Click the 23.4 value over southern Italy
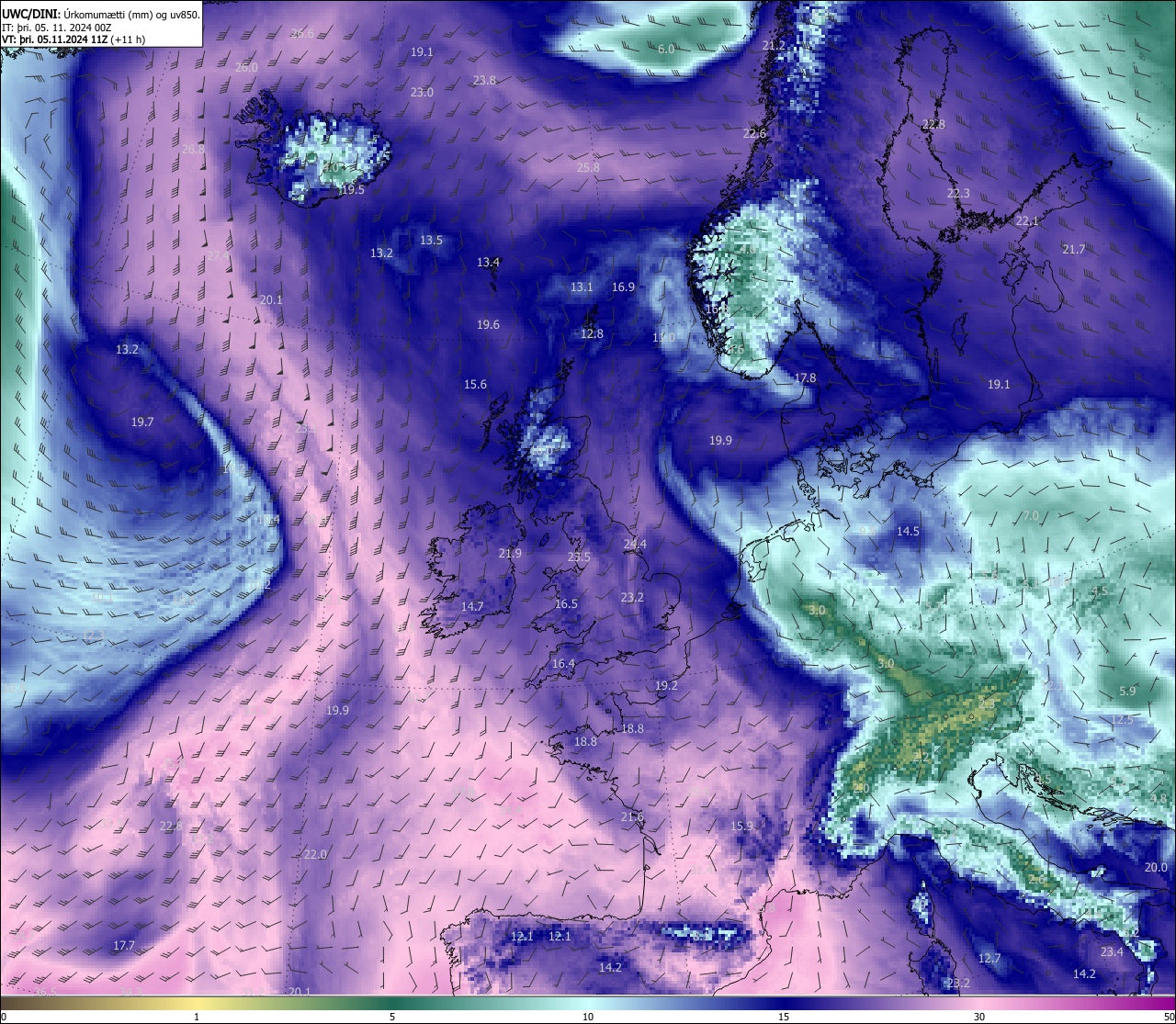Image resolution: width=1176 pixels, height=1024 pixels. click(x=1112, y=951)
